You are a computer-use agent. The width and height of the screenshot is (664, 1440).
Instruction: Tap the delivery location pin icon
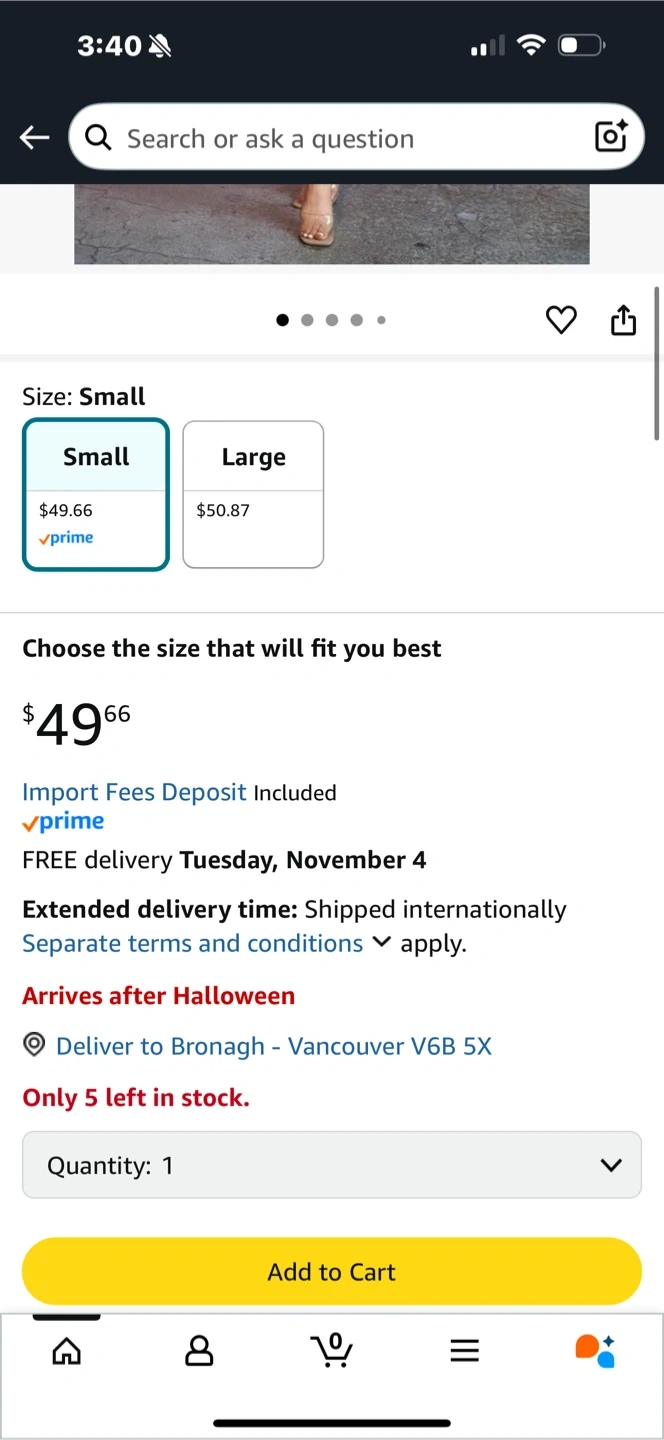click(34, 1046)
